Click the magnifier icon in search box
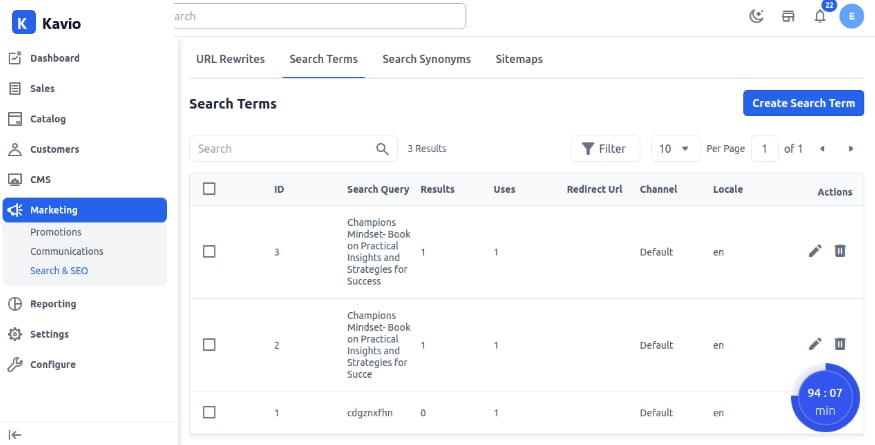Screen dimensions: 875x445 [x=382, y=149]
